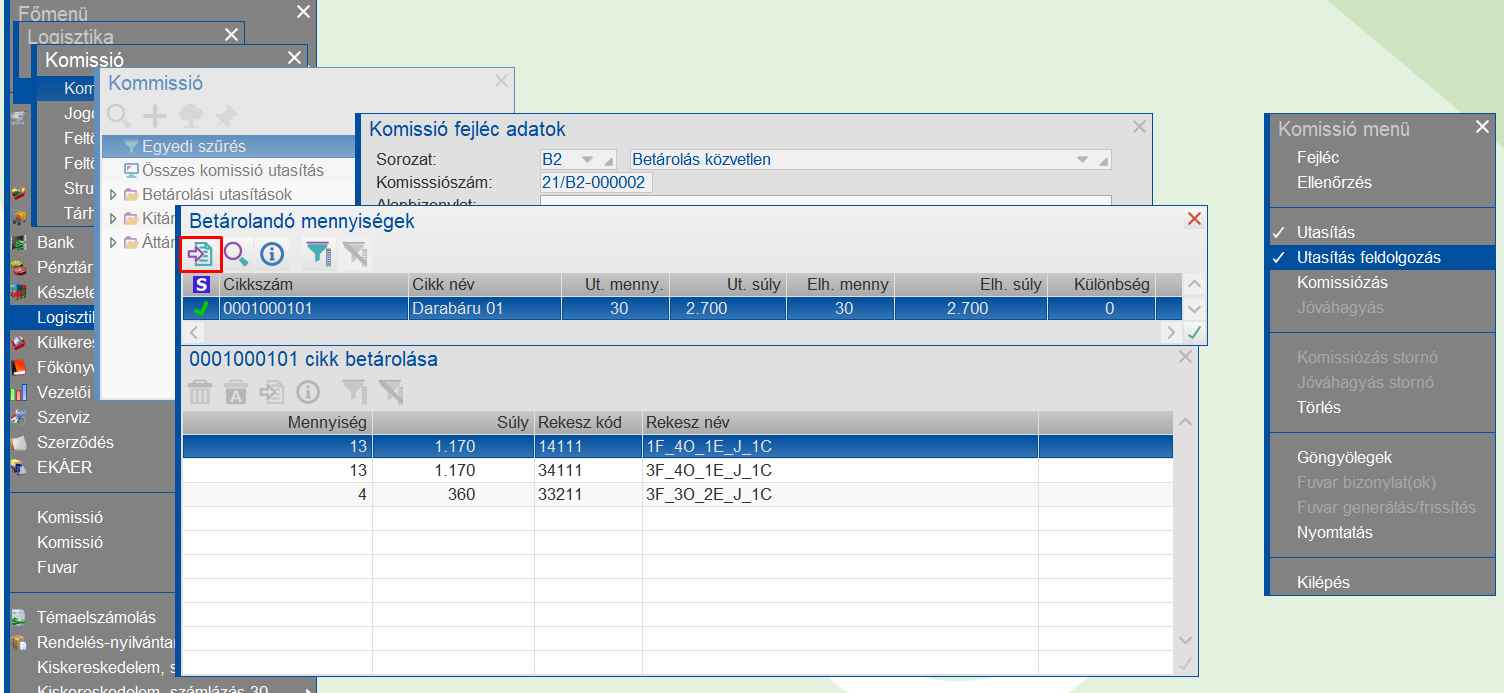This screenshot has height=693, width=1504.
Task: Click the greyed info icon in cikk betárolása
Action: [308, 392]
